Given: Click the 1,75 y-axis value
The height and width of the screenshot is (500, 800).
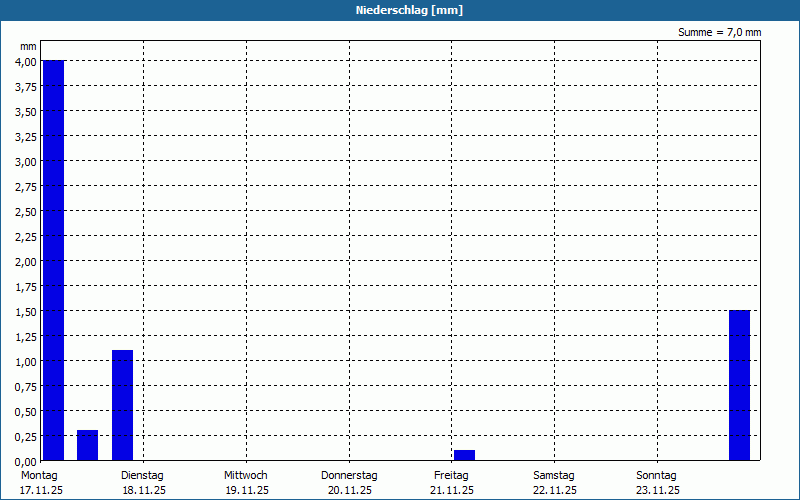Looking at the screenshot, I should click(x=26, y=287).
